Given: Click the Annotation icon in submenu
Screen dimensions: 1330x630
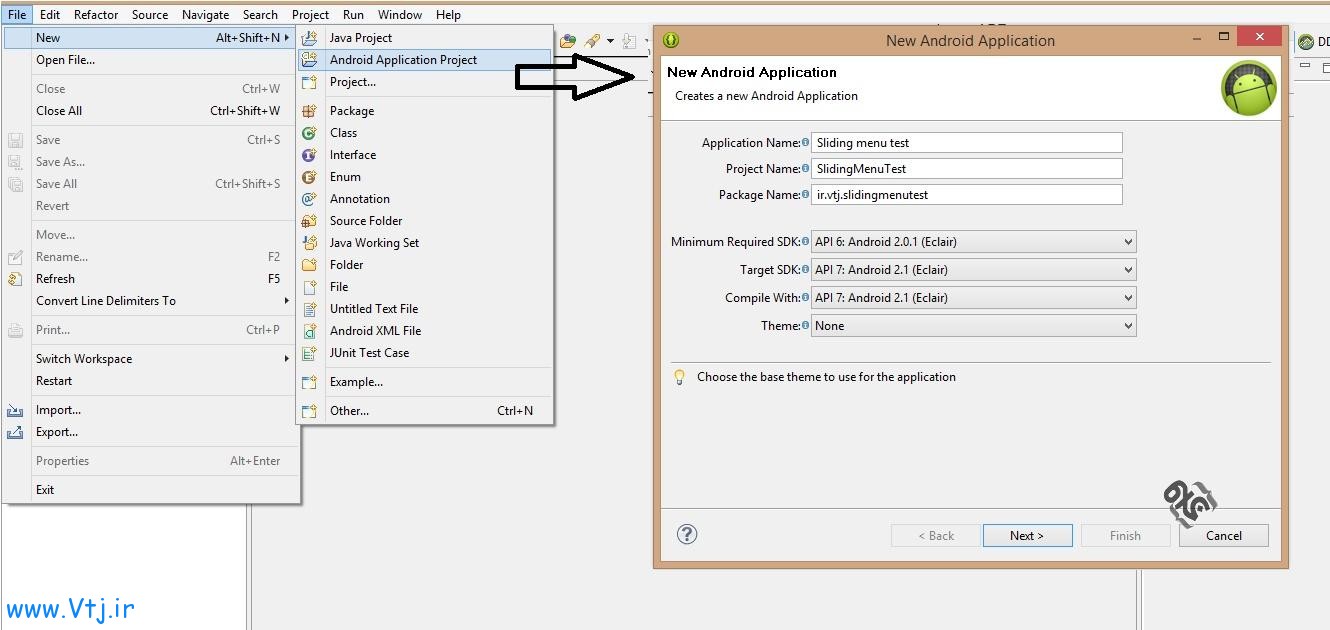Looking at the screenshot, I should tap(310, 199).
